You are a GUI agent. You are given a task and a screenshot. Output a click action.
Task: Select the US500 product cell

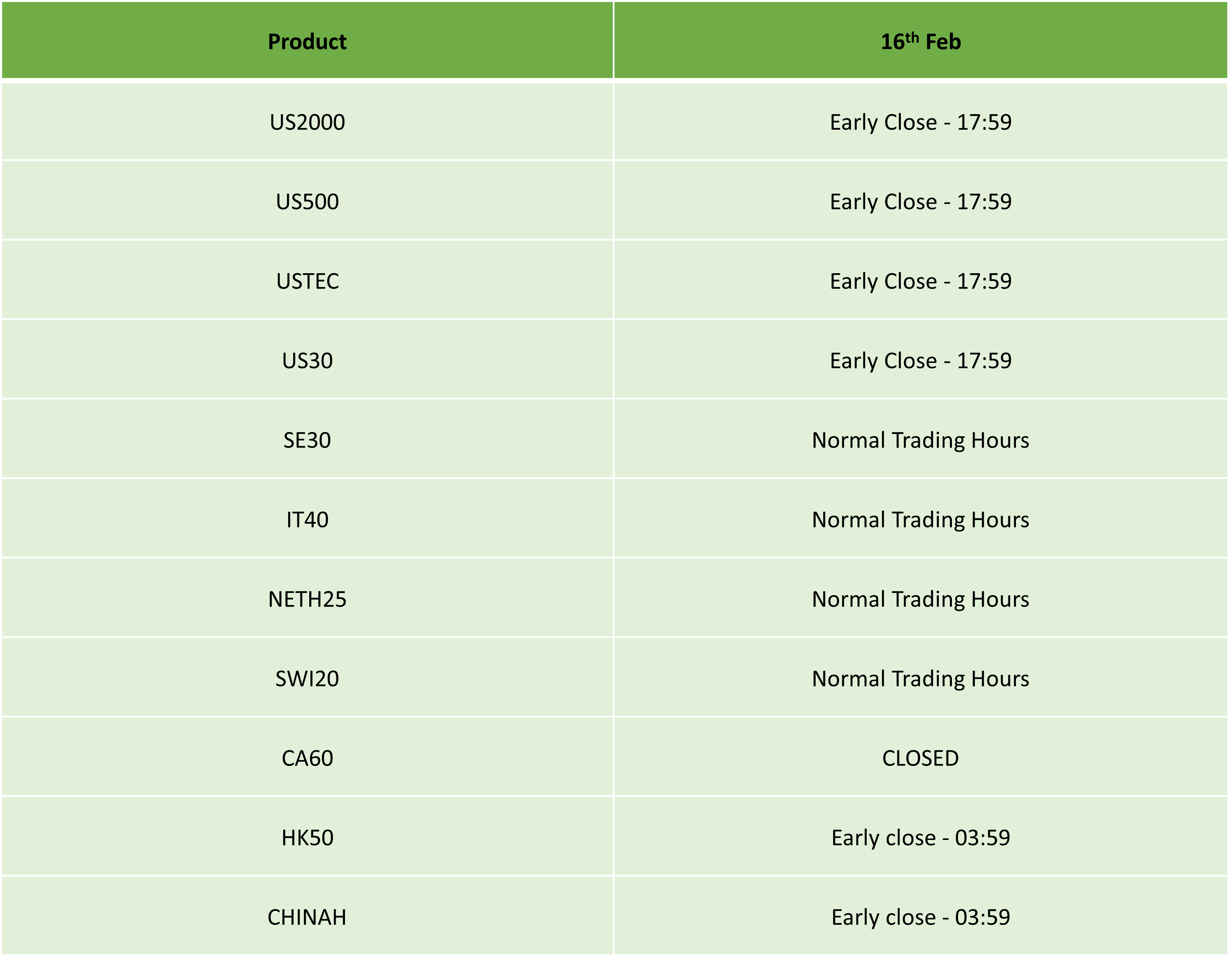point(307,202)
